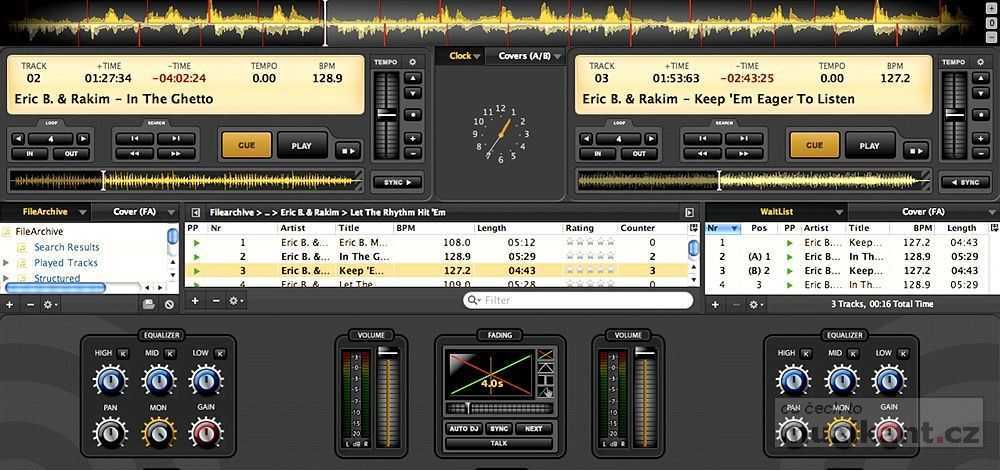Select the hard cut fade curve
Image resolution: width=1000 pixels, height=470 pixels.
tap(544, 380)
